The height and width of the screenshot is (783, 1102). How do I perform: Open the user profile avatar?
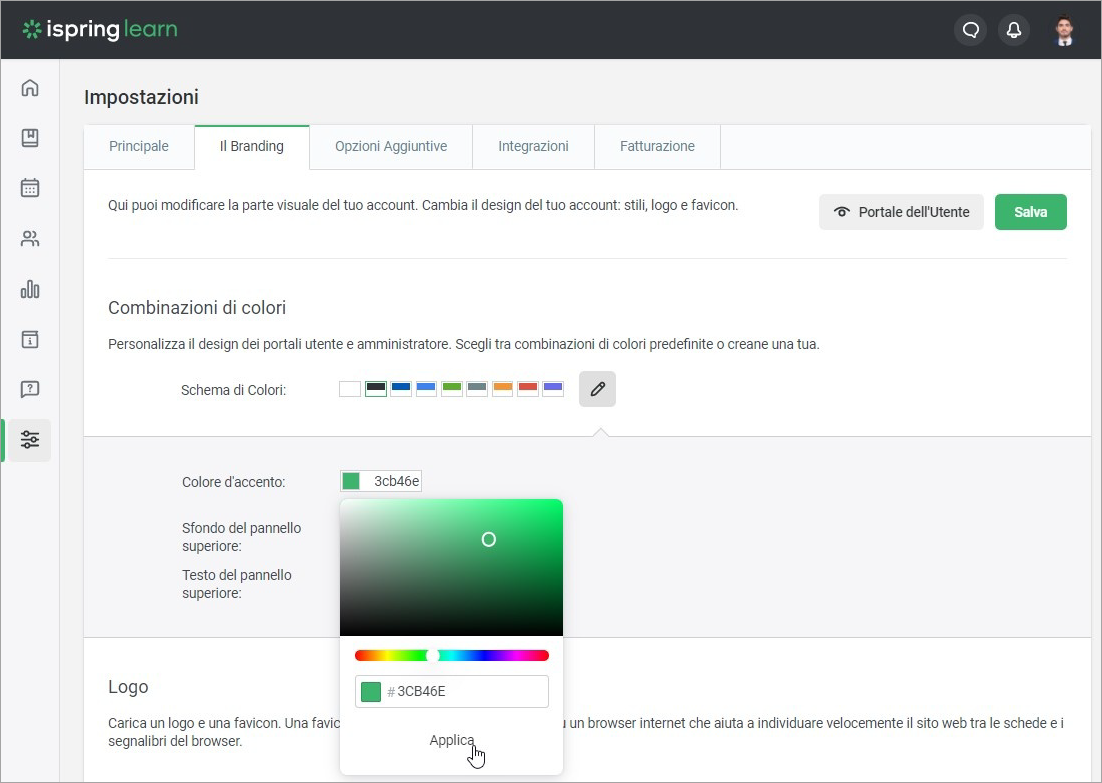click(1065, 30)
